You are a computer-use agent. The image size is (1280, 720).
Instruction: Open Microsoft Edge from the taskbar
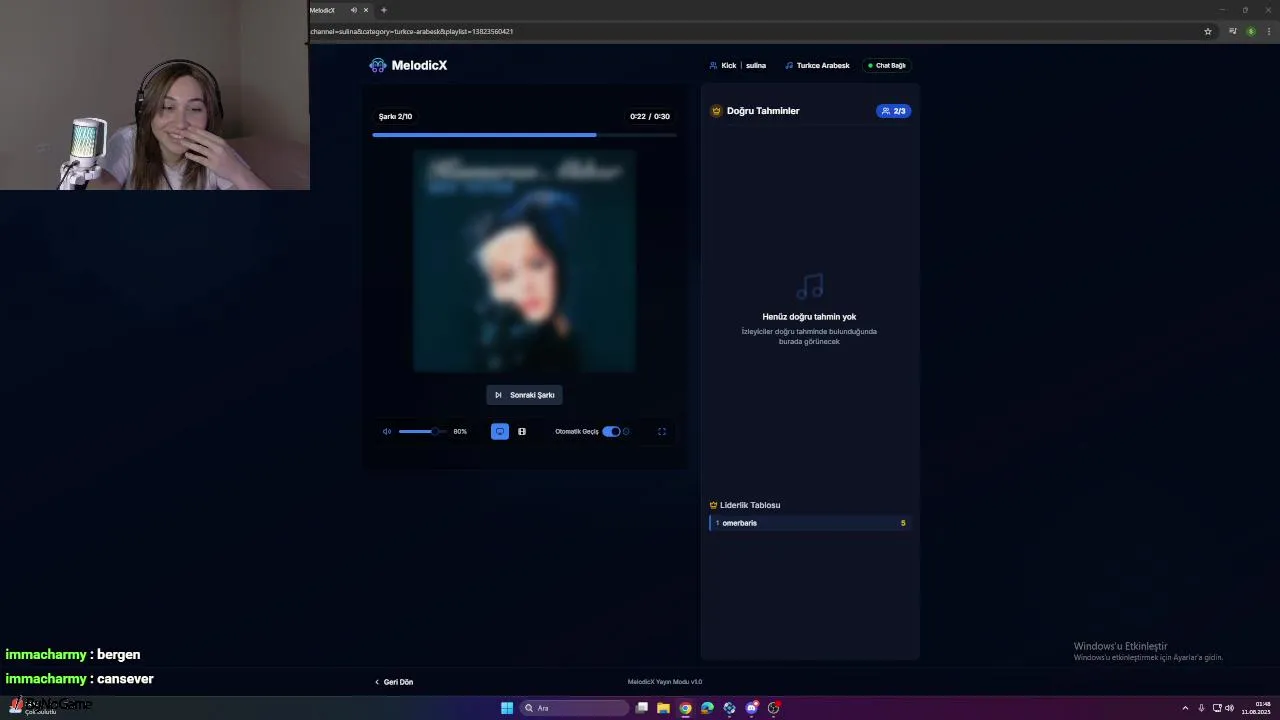click(x=707, y=708)
